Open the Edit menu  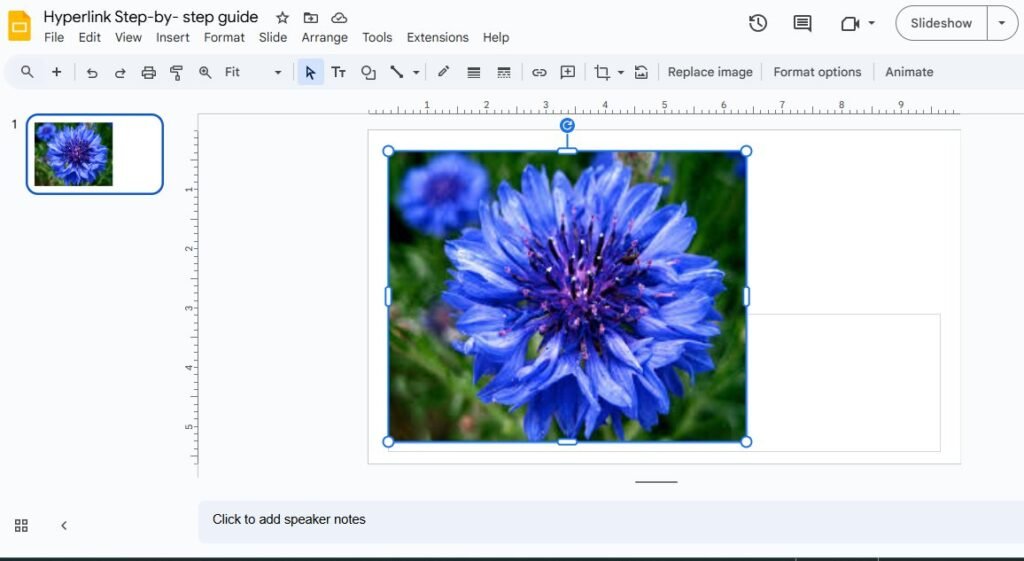click(x=89, y=37)
